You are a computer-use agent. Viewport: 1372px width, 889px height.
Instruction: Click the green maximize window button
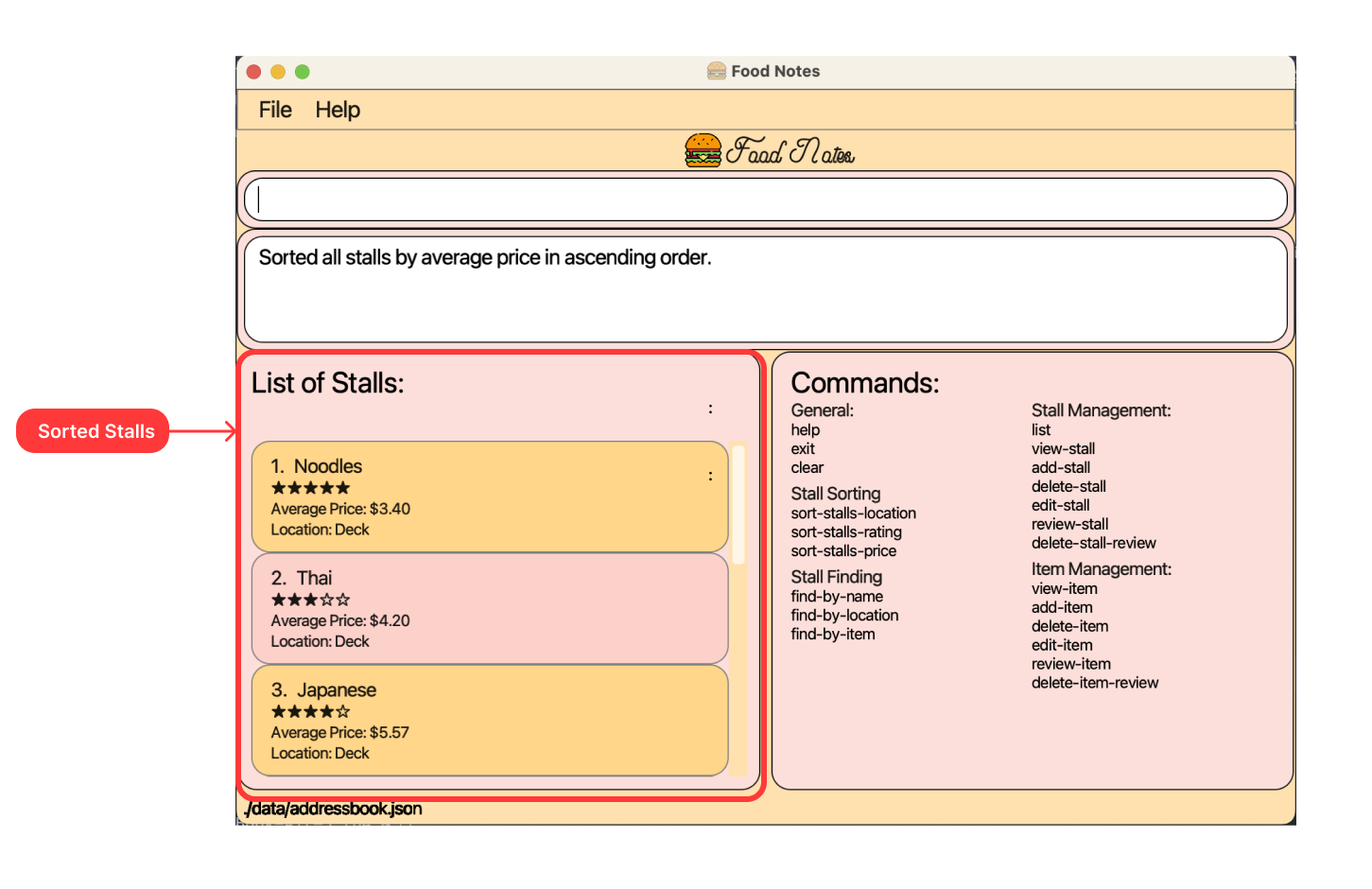pyautogui.click(x=303, y=72)
